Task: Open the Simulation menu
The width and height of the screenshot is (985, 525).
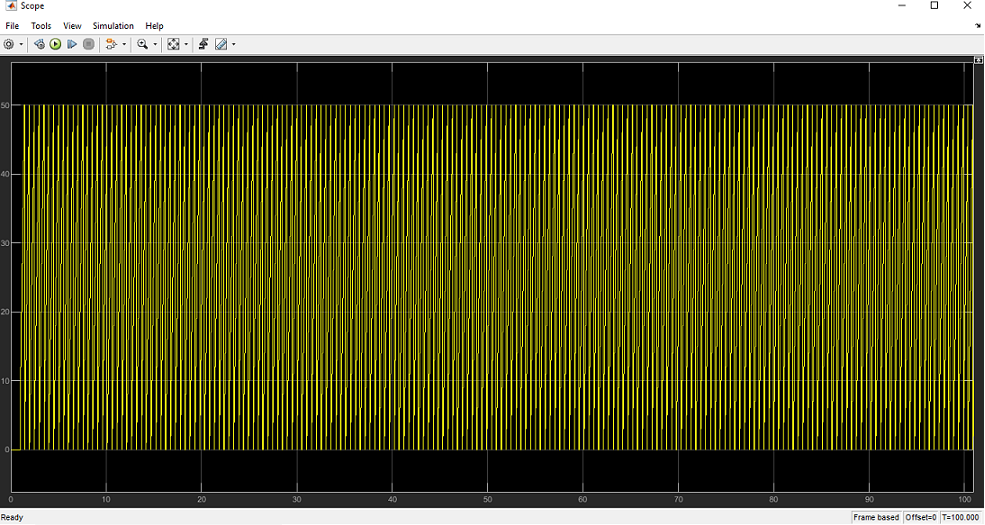Action: click(x=113, y=26)
